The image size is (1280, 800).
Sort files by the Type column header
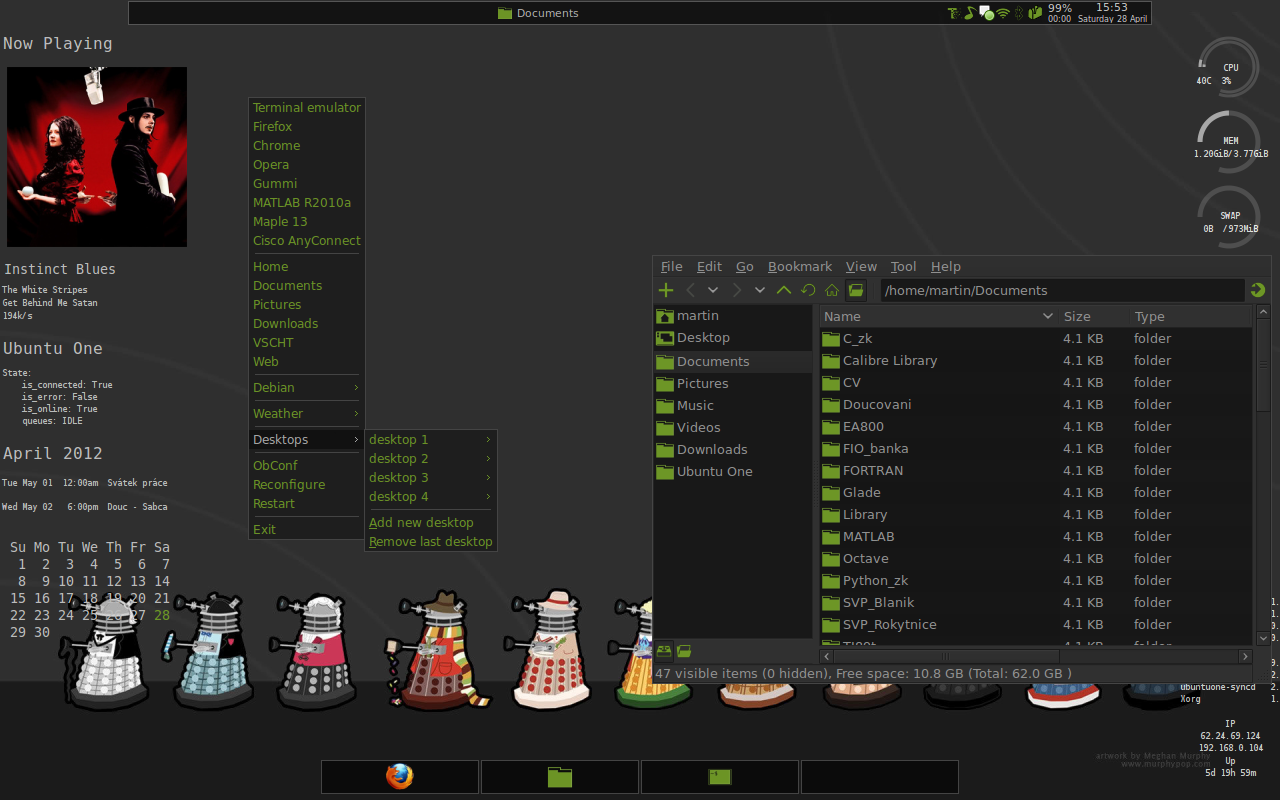coord(1190,316)
